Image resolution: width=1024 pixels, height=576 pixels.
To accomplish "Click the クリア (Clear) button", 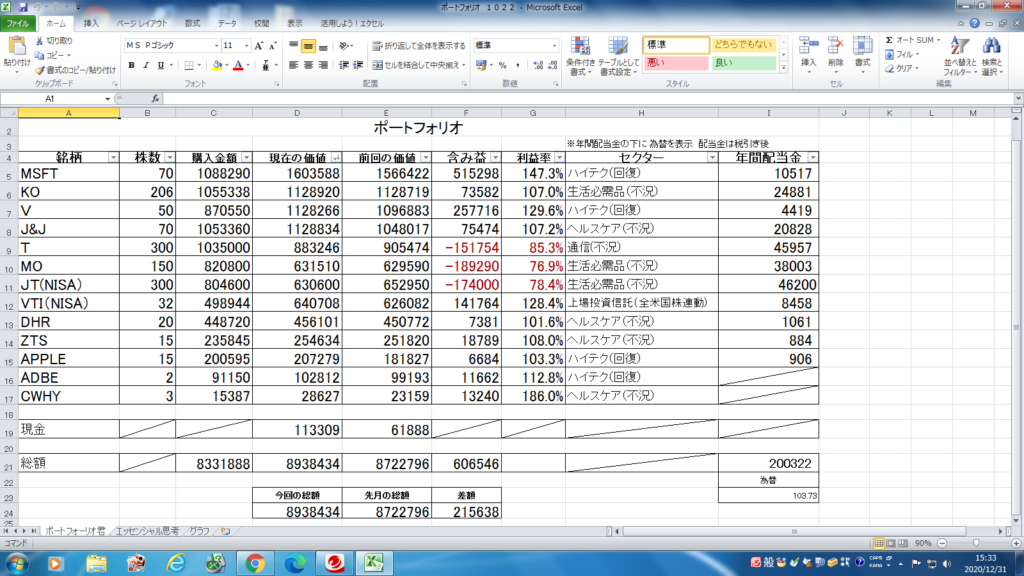I will [903, 69].
